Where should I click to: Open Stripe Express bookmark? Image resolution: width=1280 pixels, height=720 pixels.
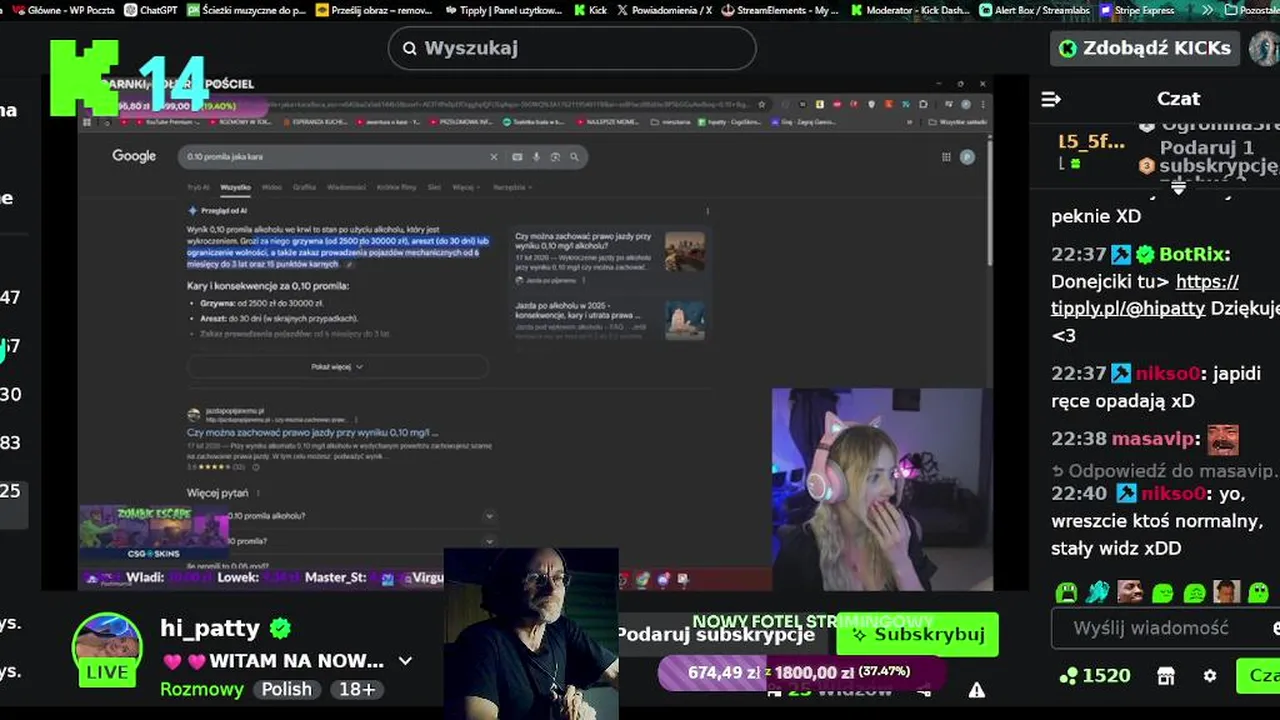tap(1136, 10)
